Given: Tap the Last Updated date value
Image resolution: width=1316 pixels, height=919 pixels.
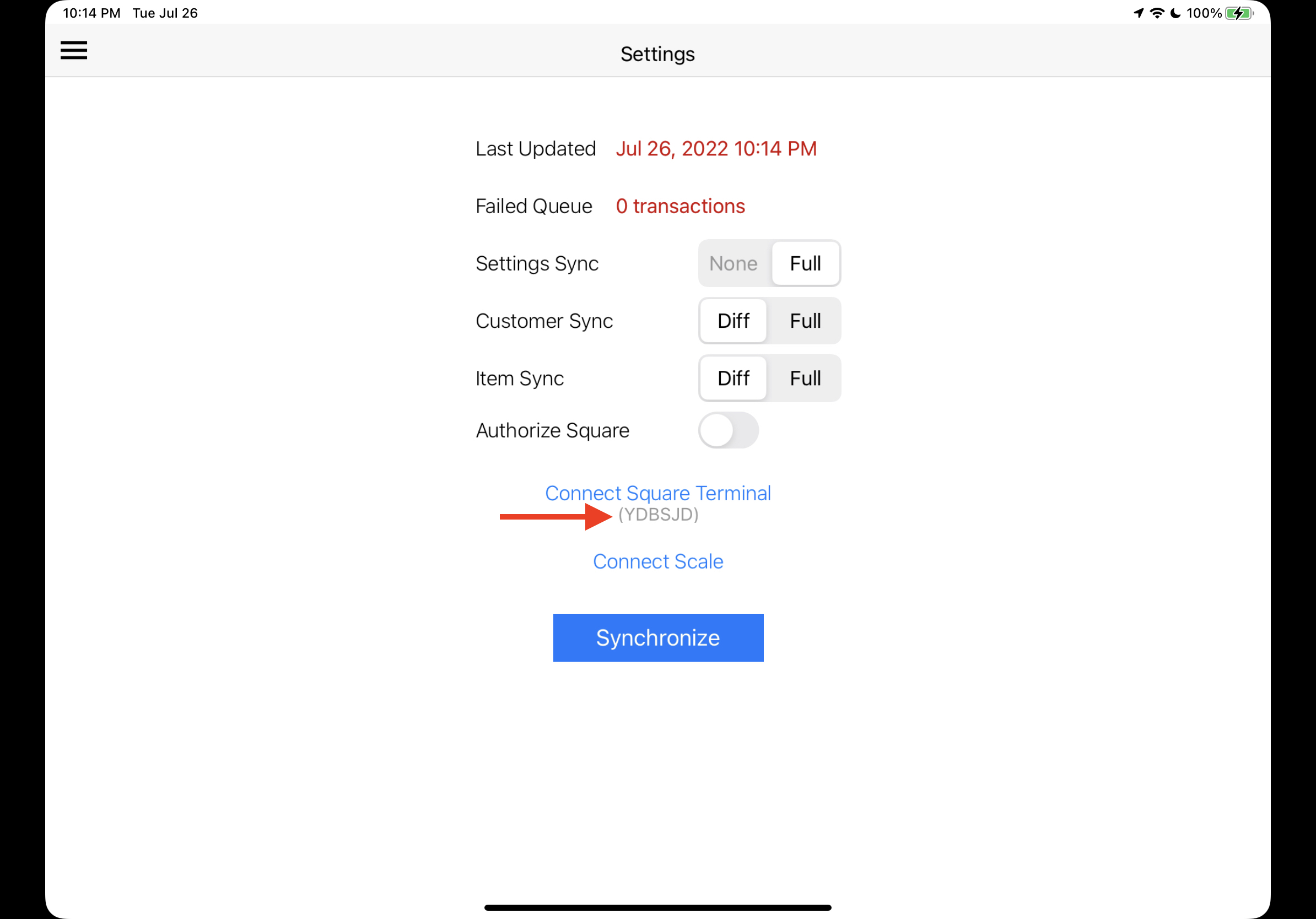Looking at the screenshot, I should [x=716, y=149].
